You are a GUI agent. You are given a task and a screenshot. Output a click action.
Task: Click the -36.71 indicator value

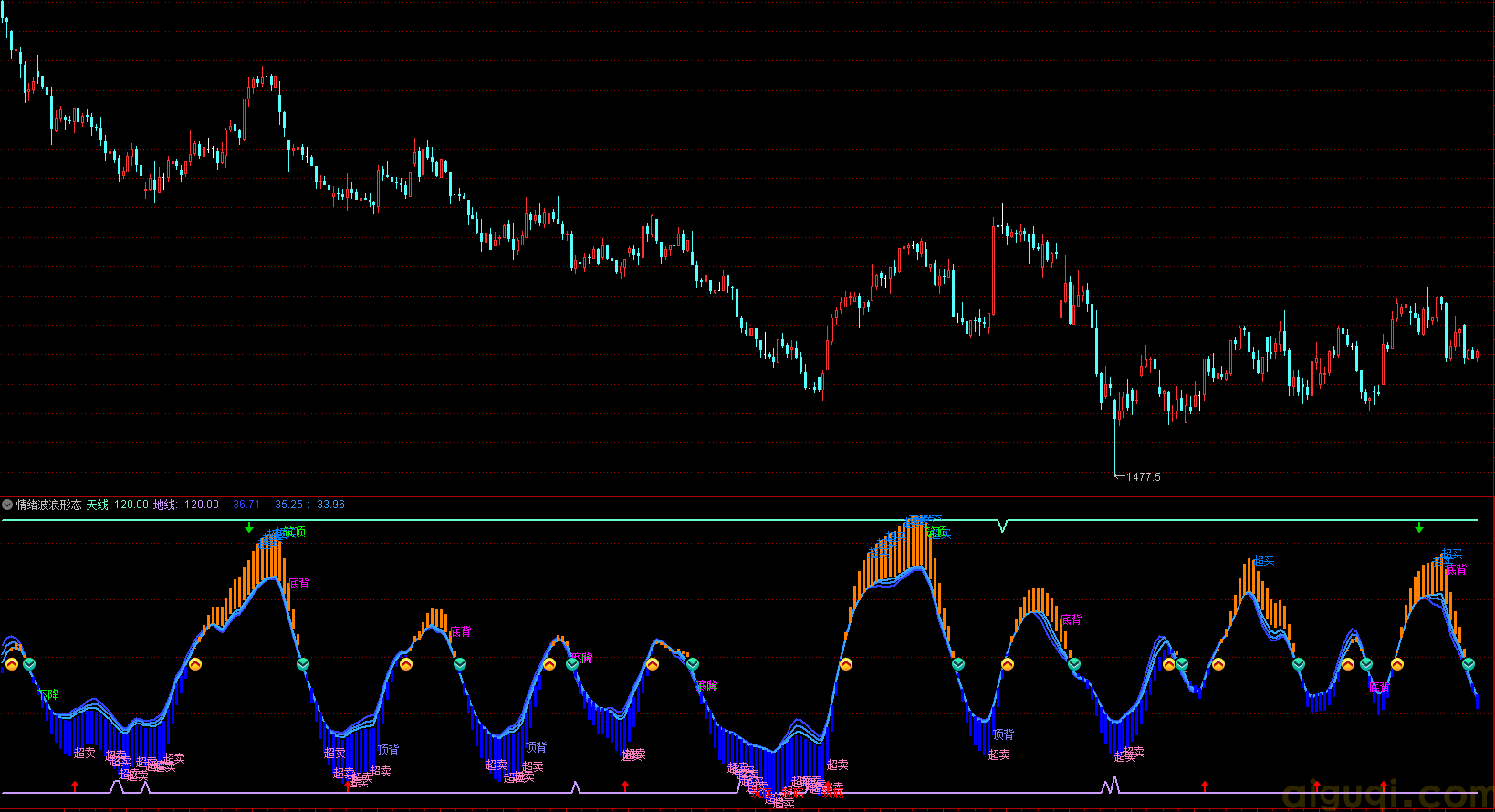point(246,505)
